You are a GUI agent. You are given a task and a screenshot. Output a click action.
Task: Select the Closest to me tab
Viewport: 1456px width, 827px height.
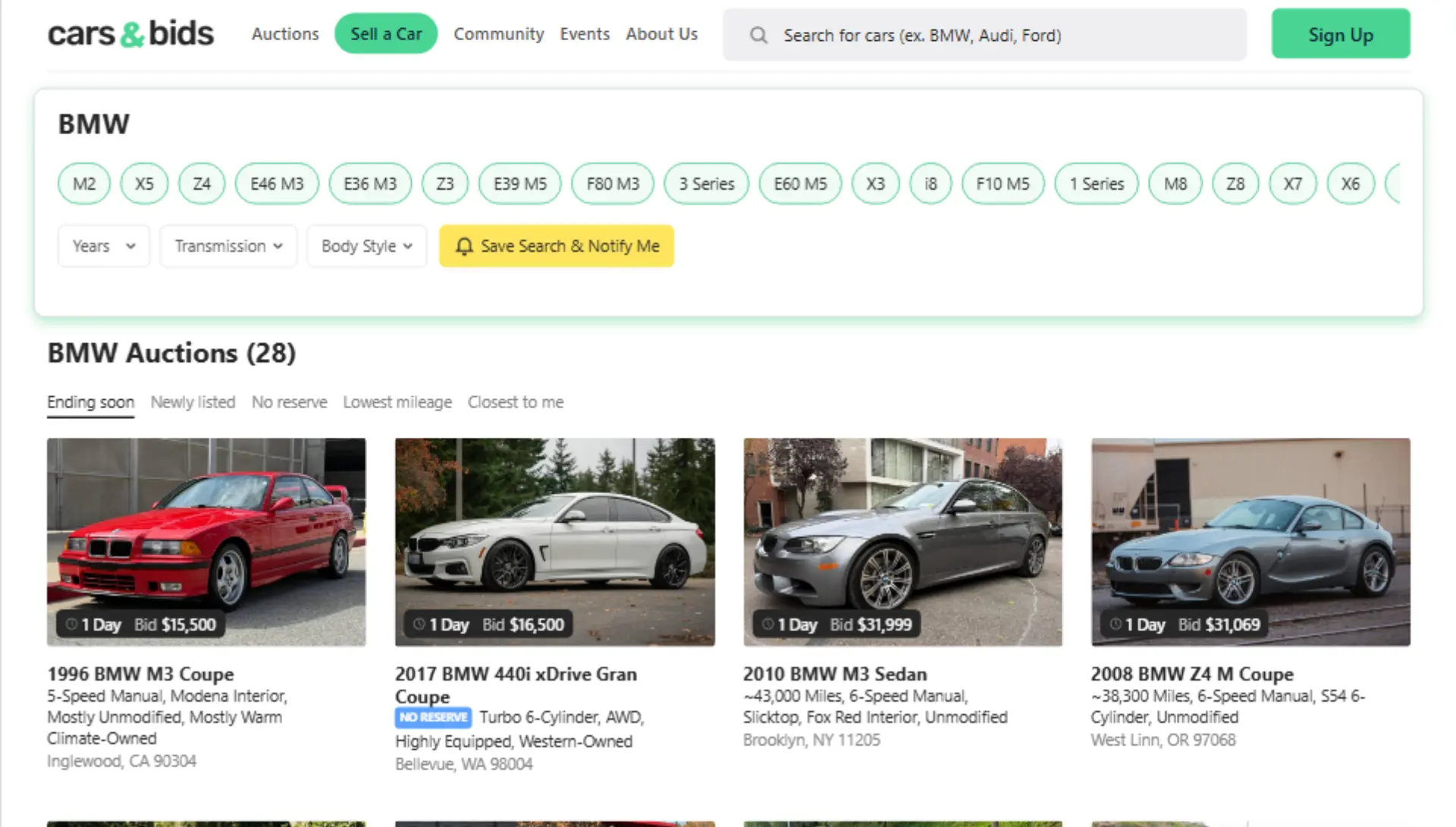(516, 402)
